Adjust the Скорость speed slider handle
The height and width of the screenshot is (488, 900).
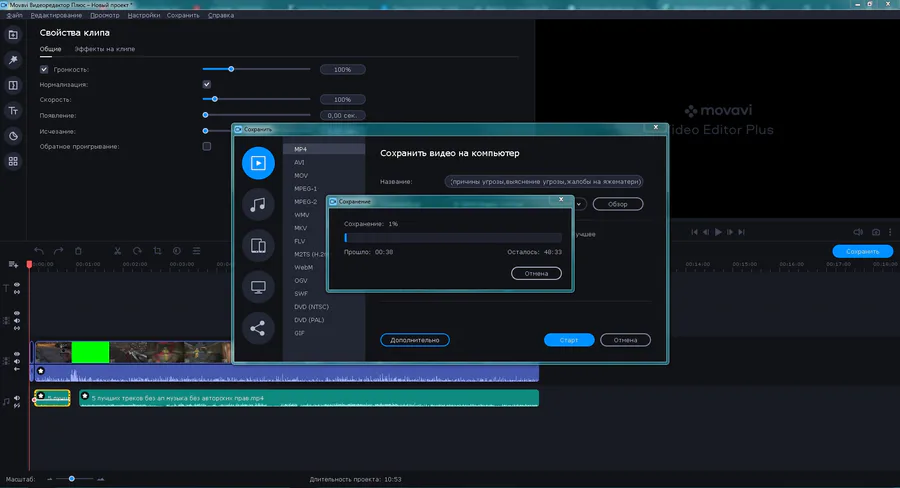[215, 99]
